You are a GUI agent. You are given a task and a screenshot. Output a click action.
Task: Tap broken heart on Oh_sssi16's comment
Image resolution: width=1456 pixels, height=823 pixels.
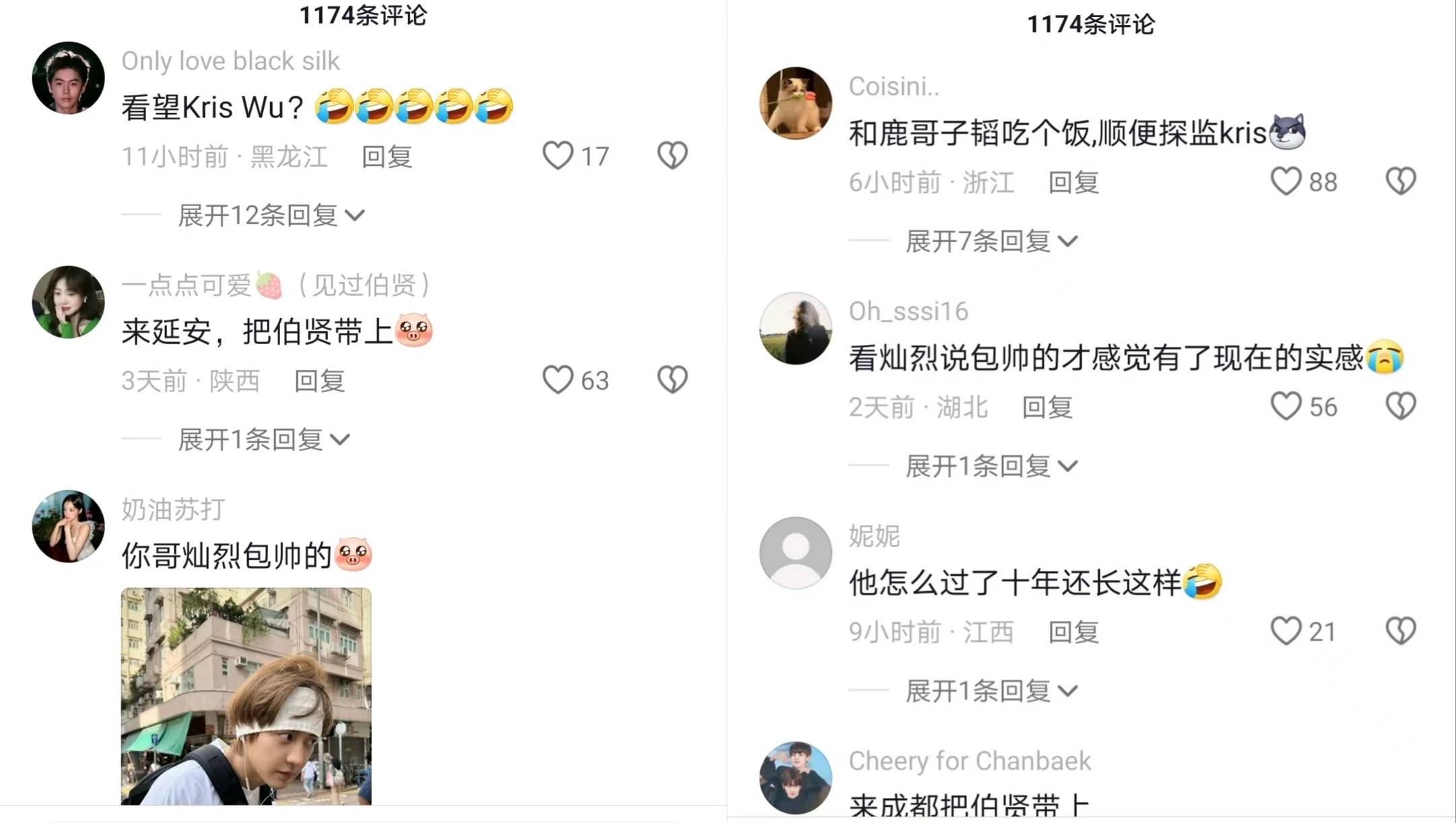point(1401,406)
